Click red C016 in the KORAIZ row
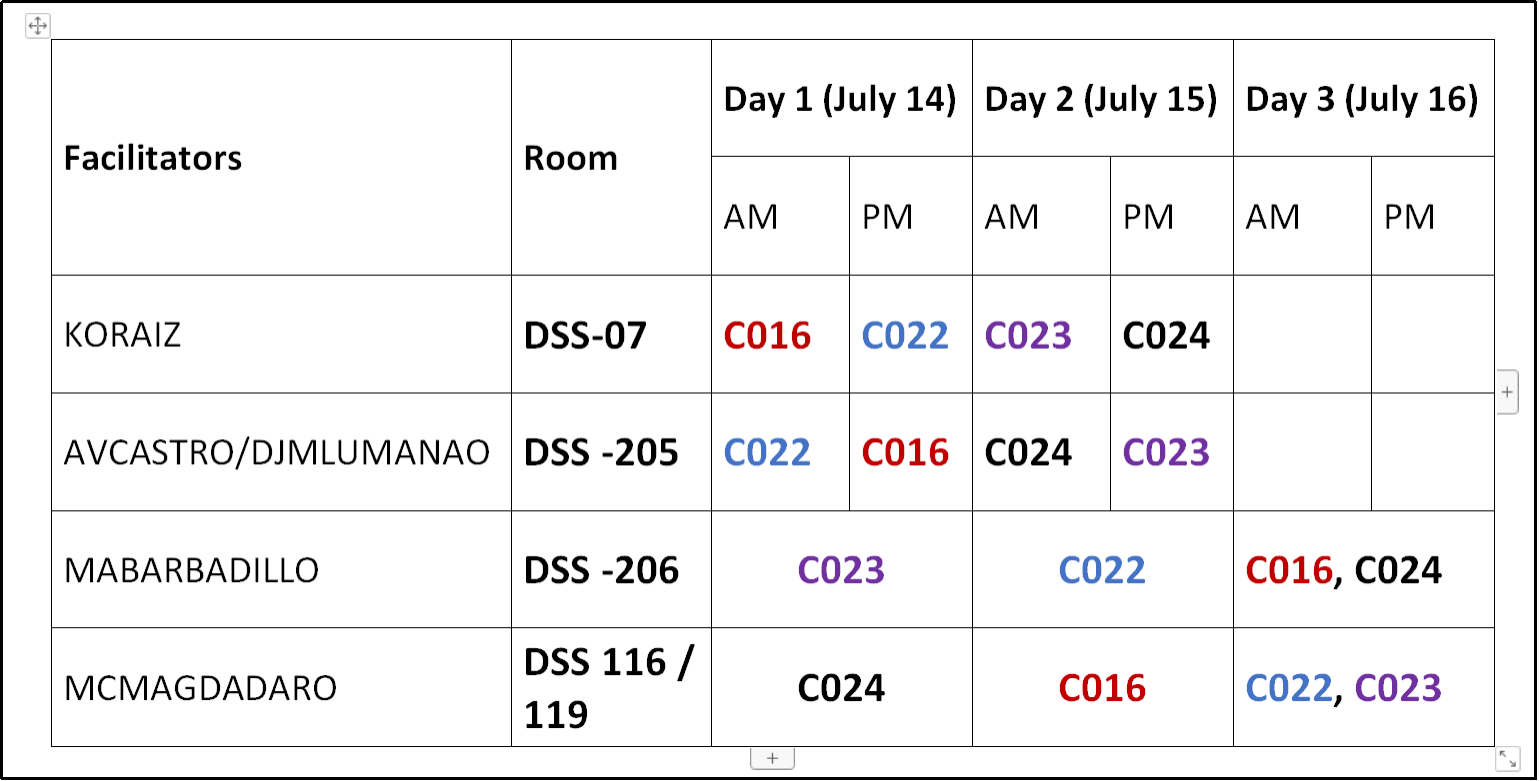Image resolution: width=1539 pixels, height=781 pixels. click(767, 335)
